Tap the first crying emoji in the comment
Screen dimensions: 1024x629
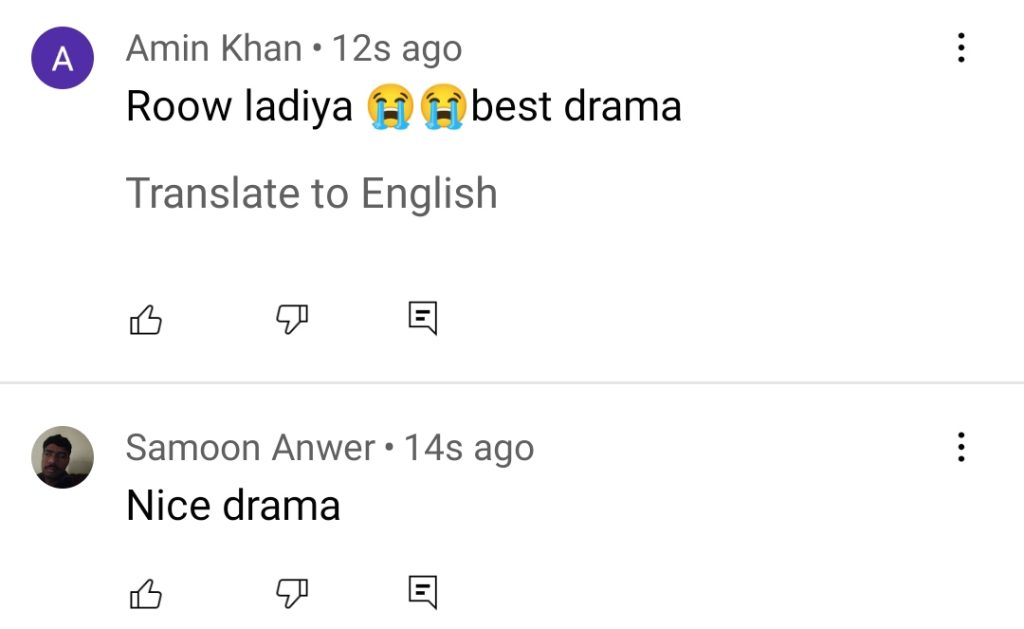(391, 106)
